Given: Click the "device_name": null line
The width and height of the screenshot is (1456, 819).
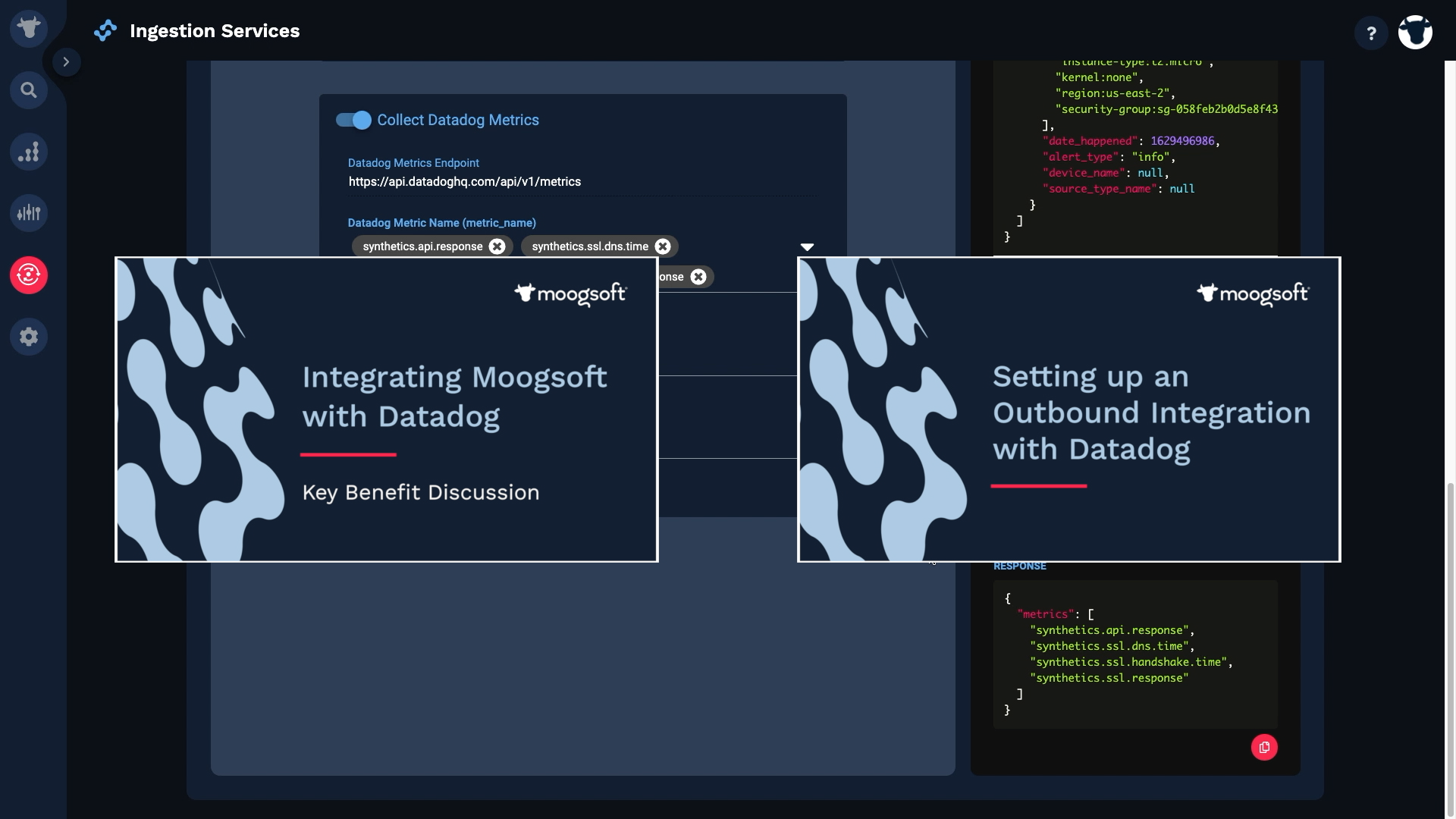Looking at the screenshot, I should [1106, 173].
